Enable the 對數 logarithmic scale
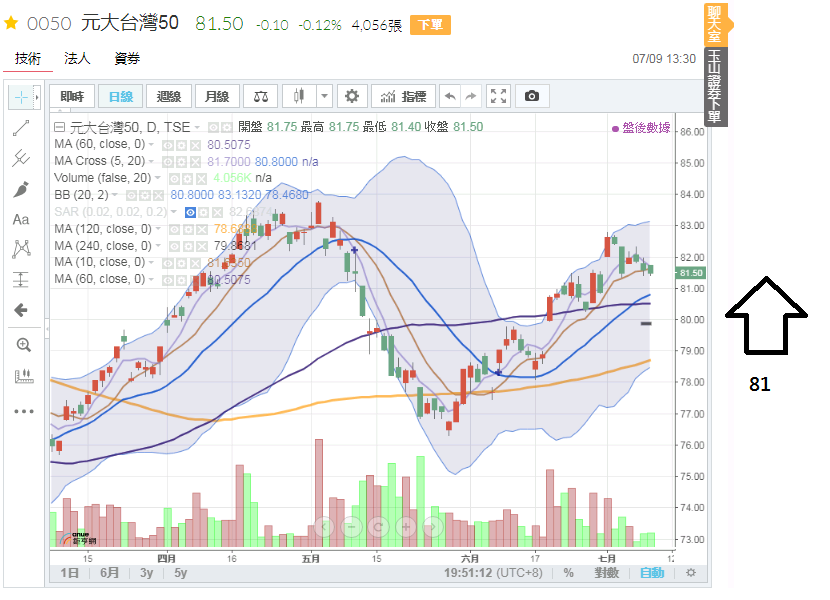 pos(607,573)
